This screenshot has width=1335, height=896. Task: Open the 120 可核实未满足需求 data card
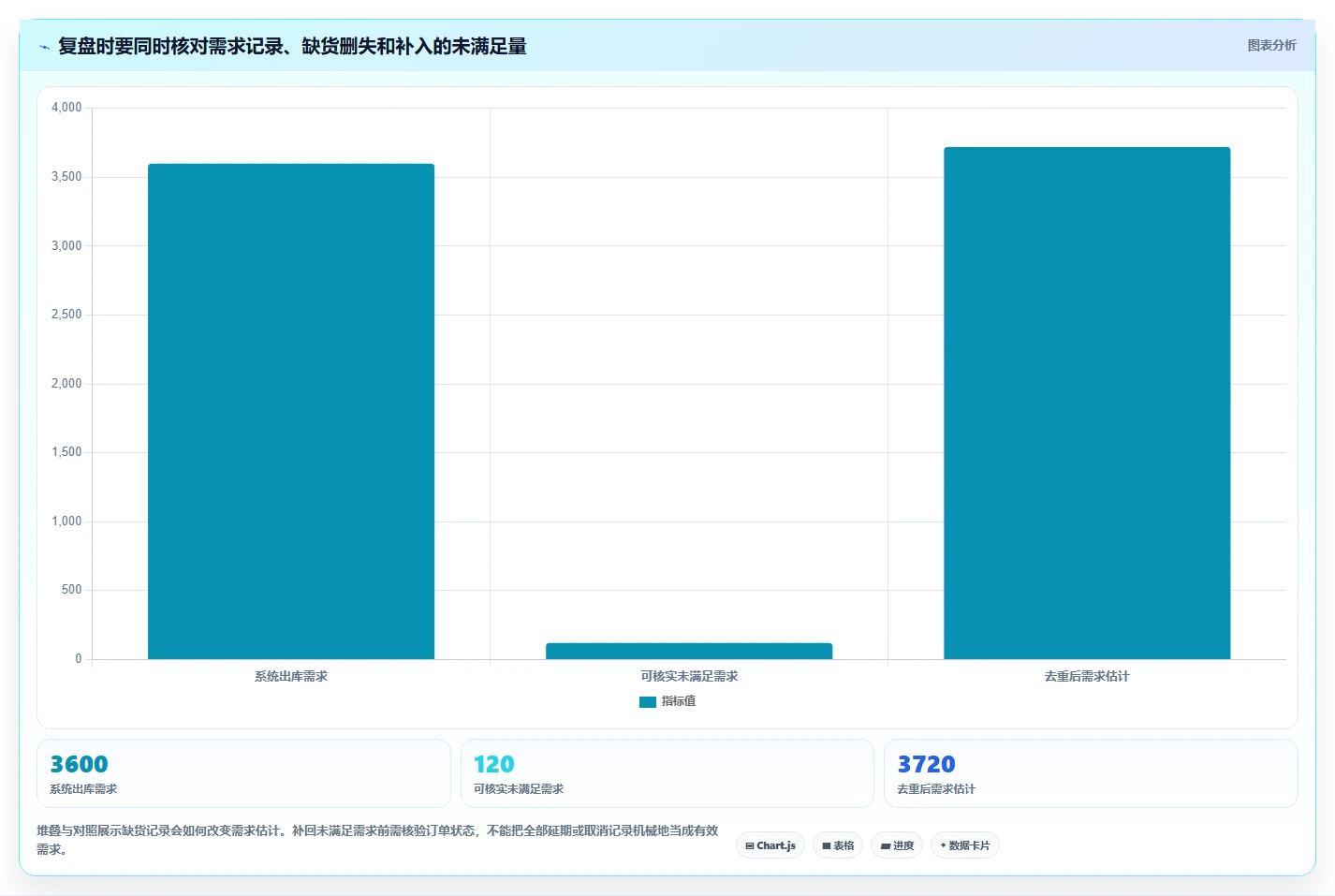coord(667,773)
